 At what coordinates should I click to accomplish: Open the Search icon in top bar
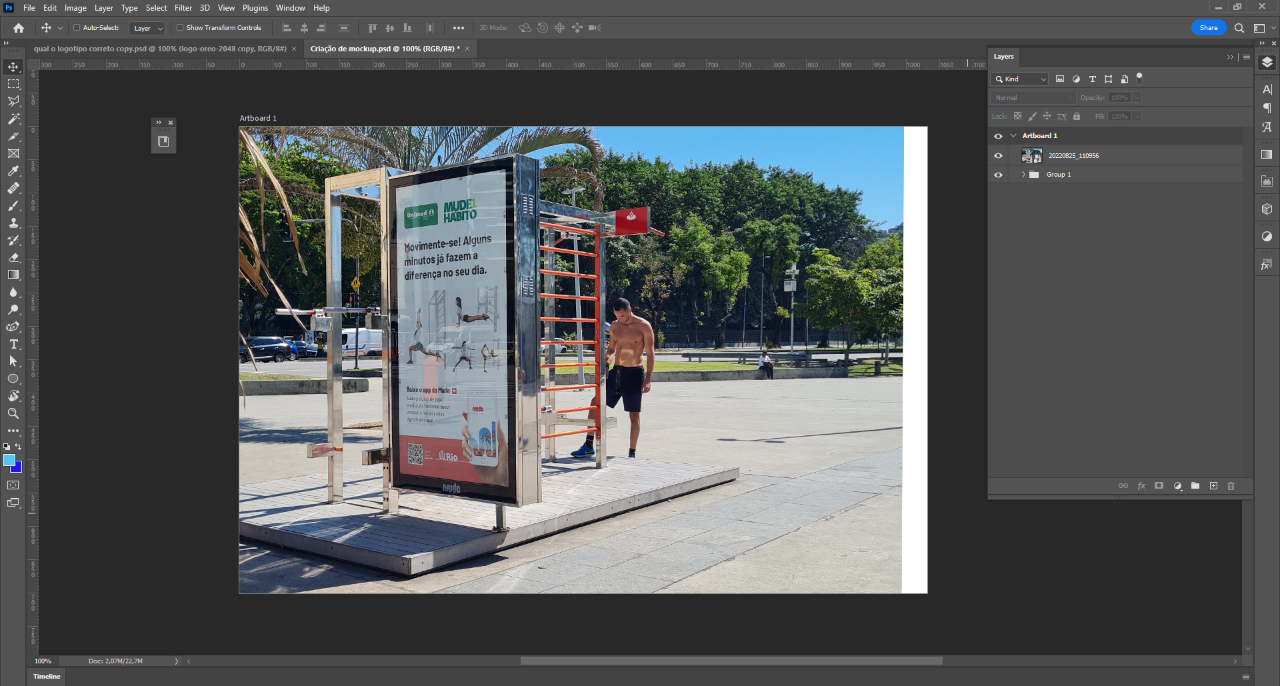coord(1240,28)
